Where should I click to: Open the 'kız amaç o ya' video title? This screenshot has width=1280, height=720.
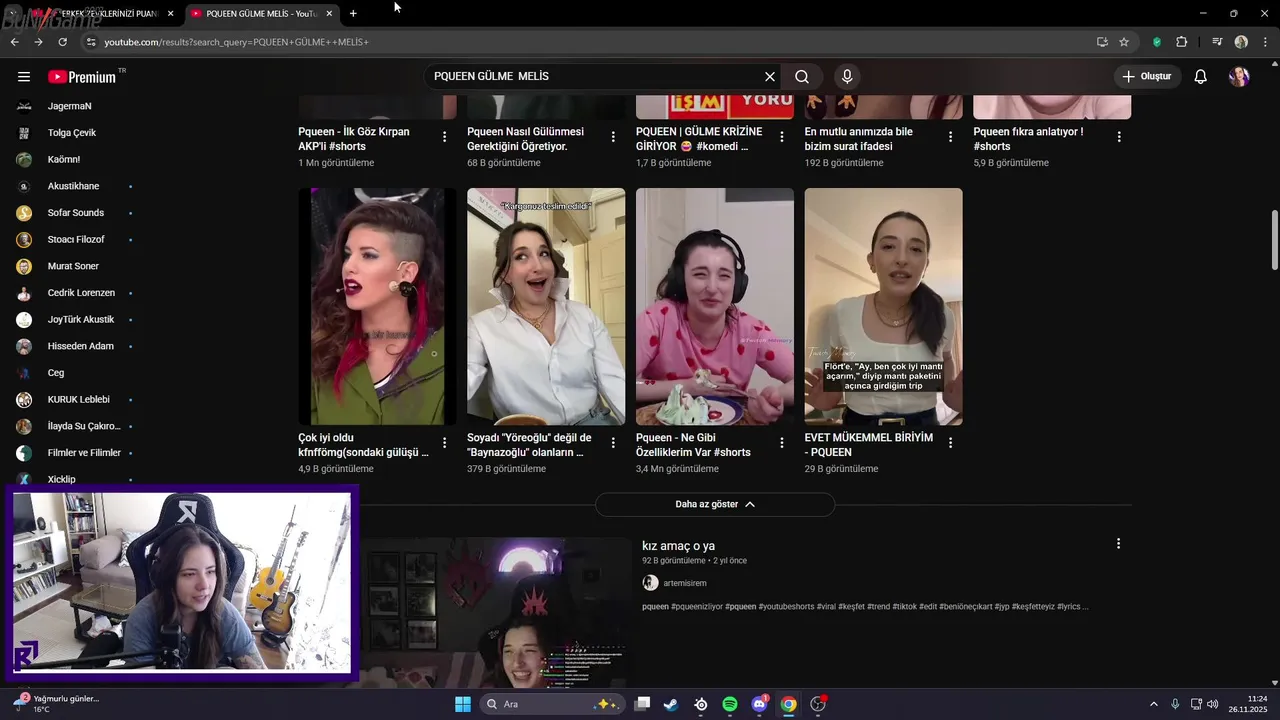[678, 546]
